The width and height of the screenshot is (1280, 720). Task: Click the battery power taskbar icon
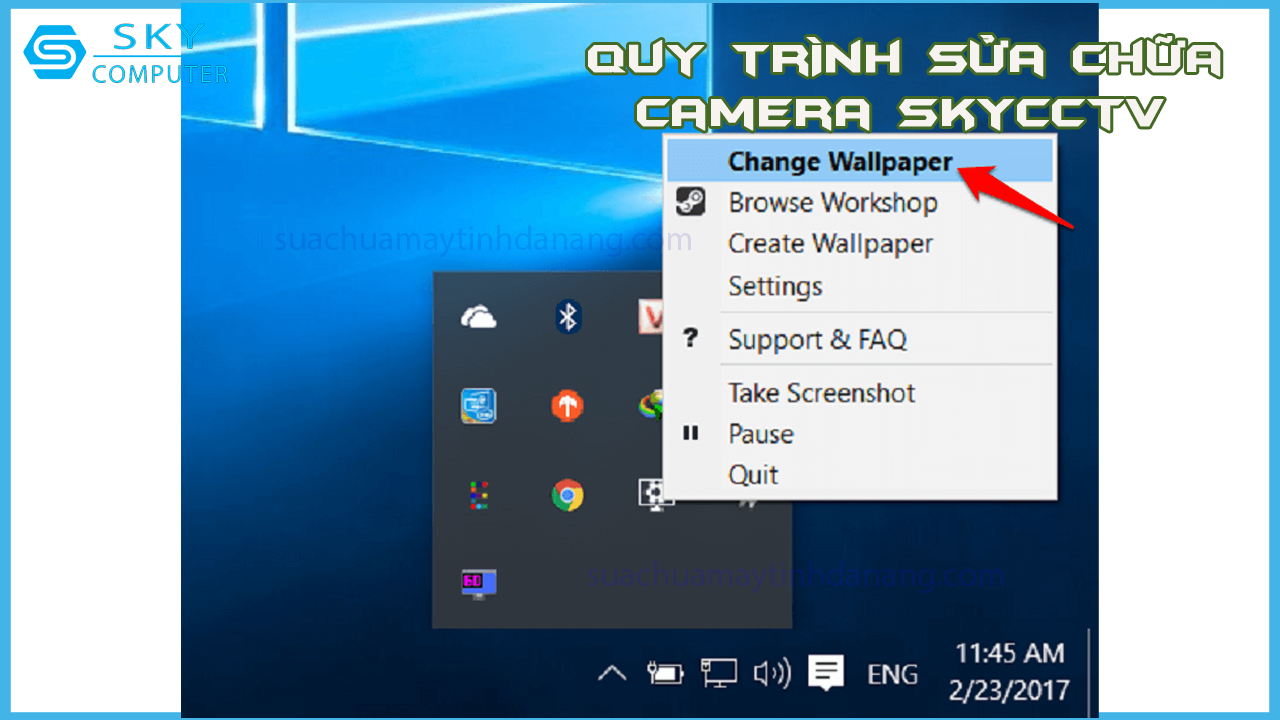[x=665, y=673]
